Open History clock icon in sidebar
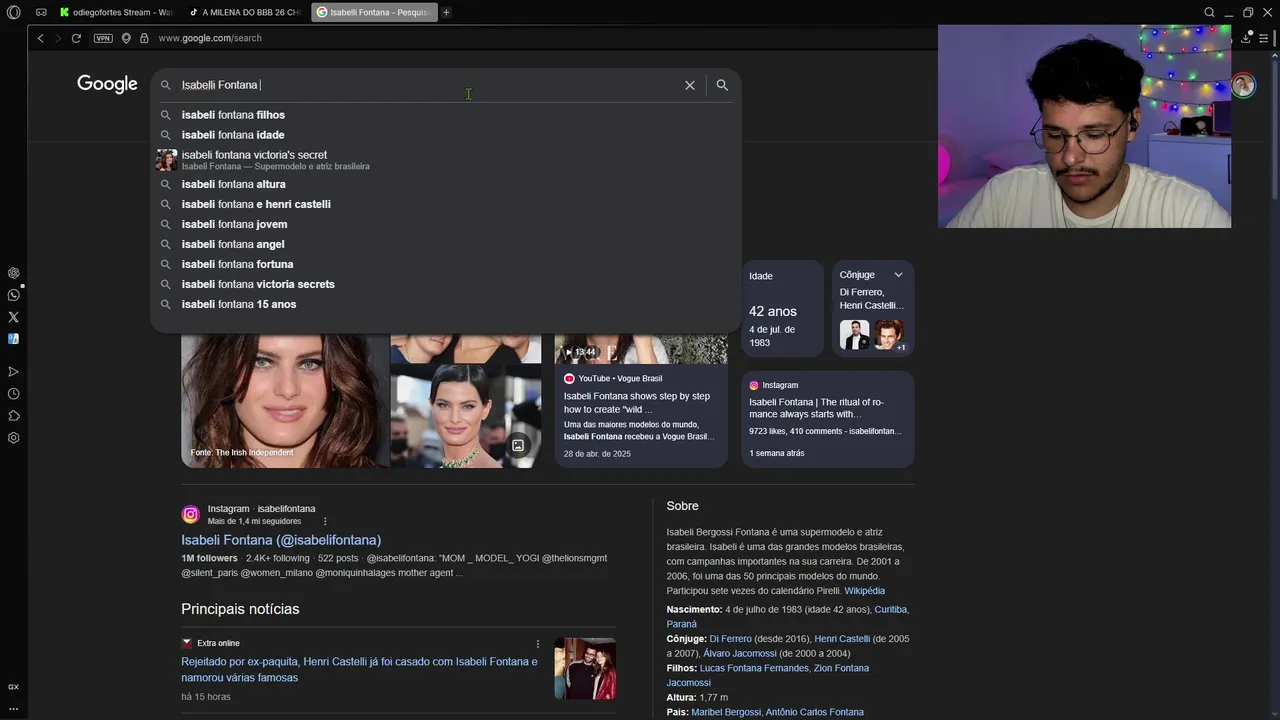 (x=13, y=394)
